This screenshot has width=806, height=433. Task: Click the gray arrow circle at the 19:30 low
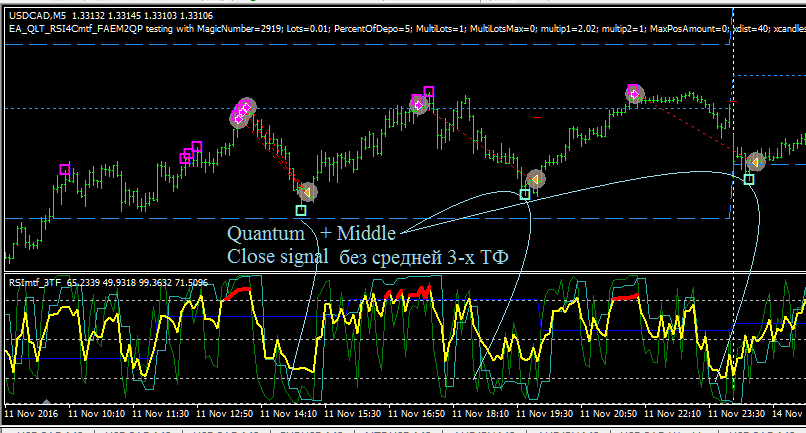536,179
